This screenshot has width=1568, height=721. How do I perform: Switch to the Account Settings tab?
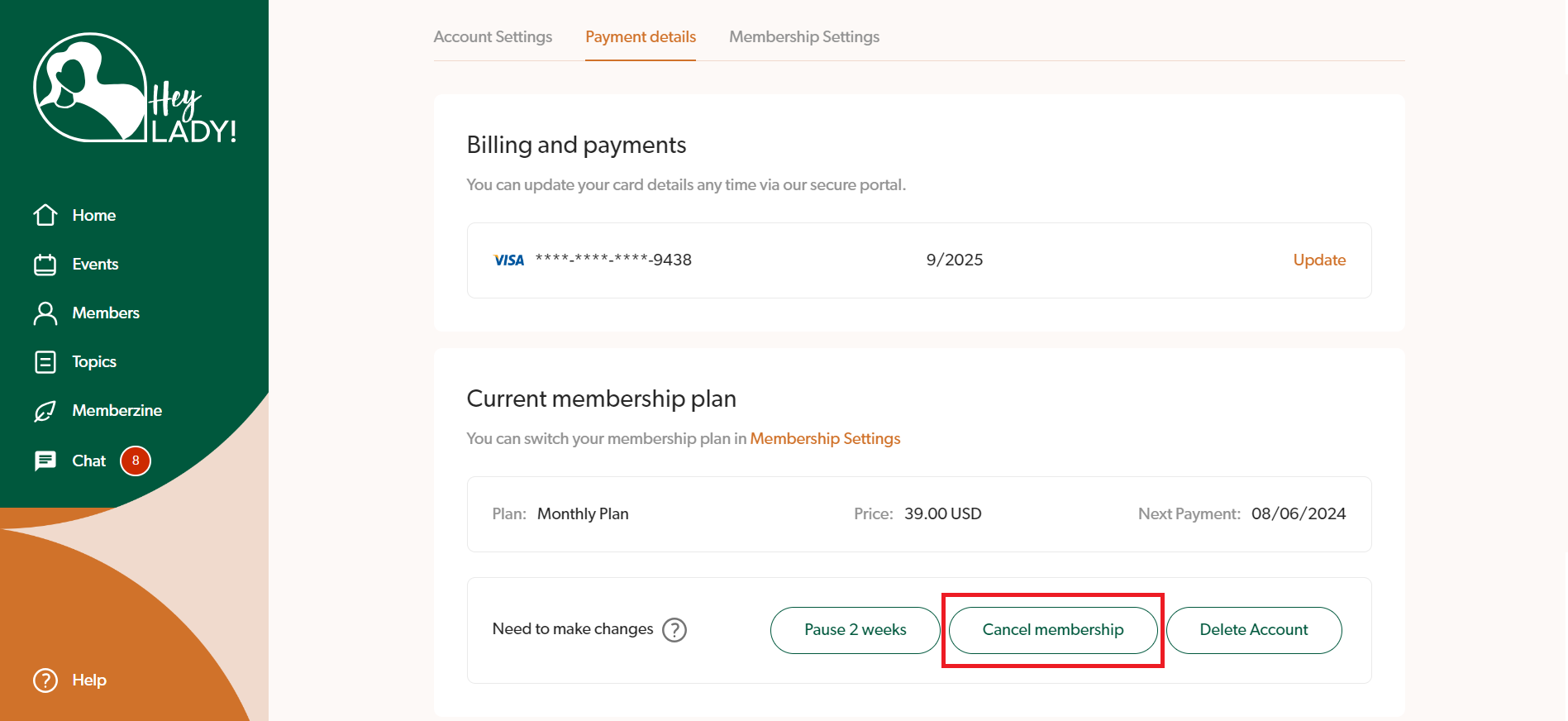493,37
